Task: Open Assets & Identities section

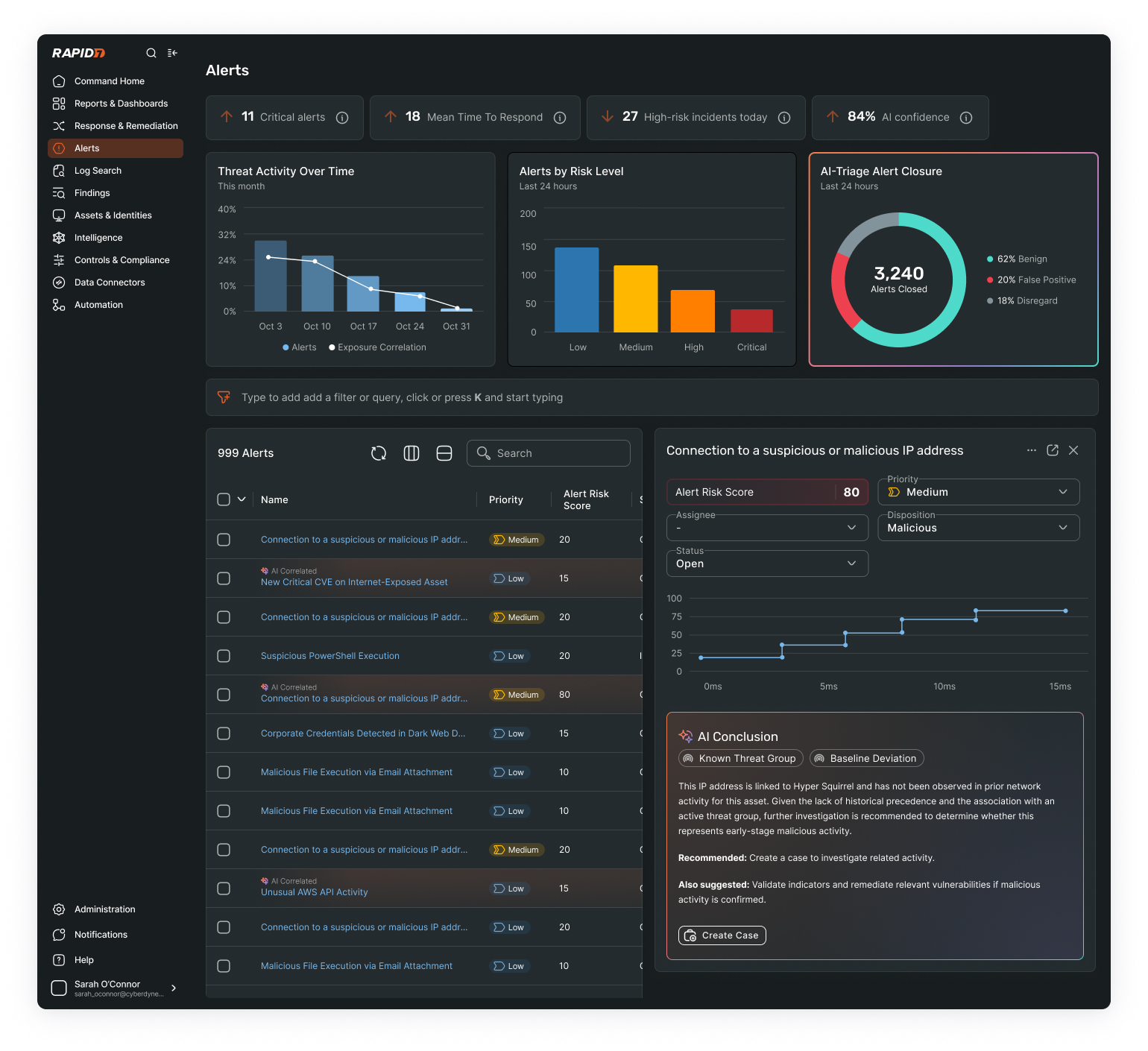Action: tap(113, 215)
